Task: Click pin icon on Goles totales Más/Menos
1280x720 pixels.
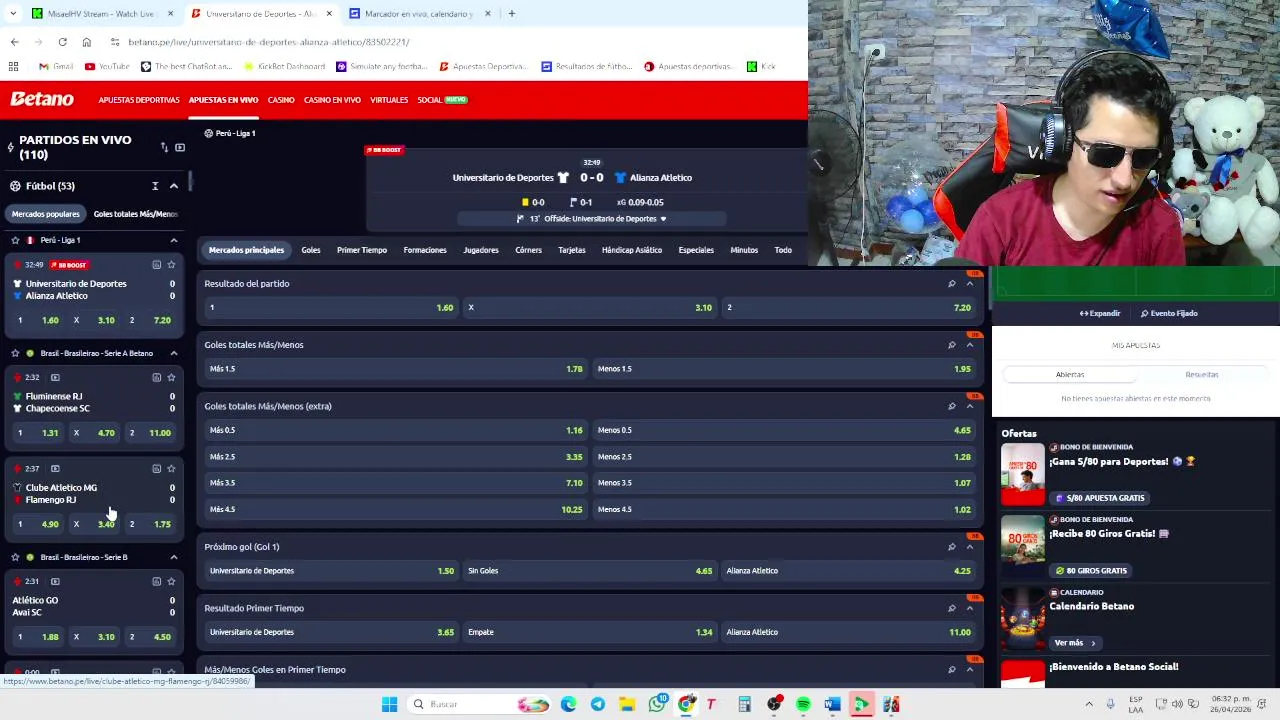Action: [x=951, y=345]
